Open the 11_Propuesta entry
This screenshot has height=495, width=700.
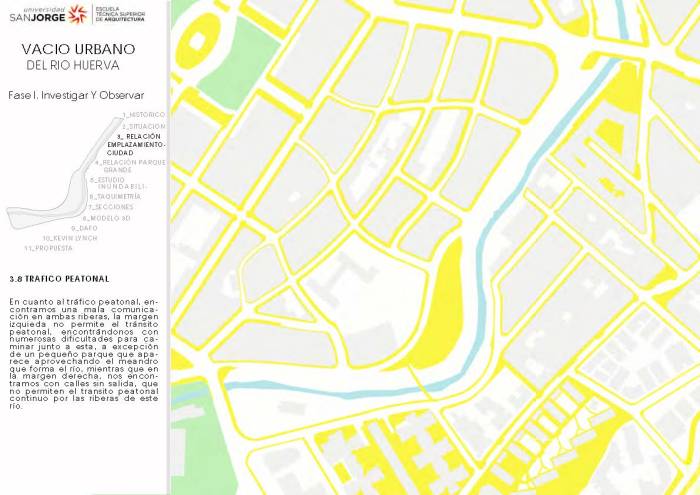pyautogui.click(x=49, y=247)
